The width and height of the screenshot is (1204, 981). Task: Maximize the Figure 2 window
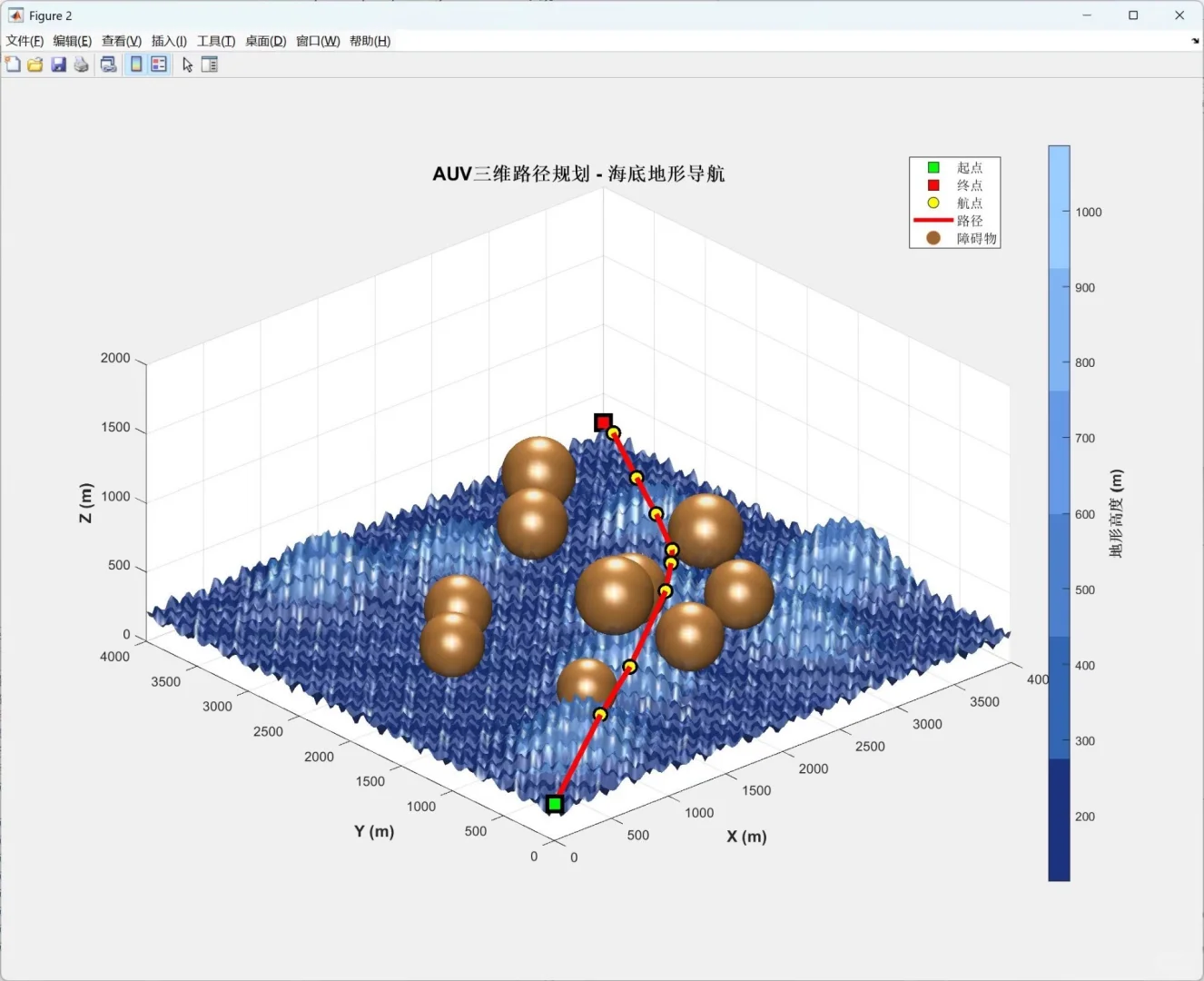click(1133, 15)
